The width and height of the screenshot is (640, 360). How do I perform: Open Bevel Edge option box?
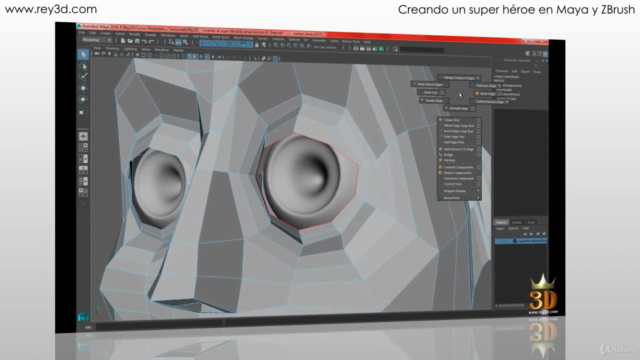(x=500, y=94)
